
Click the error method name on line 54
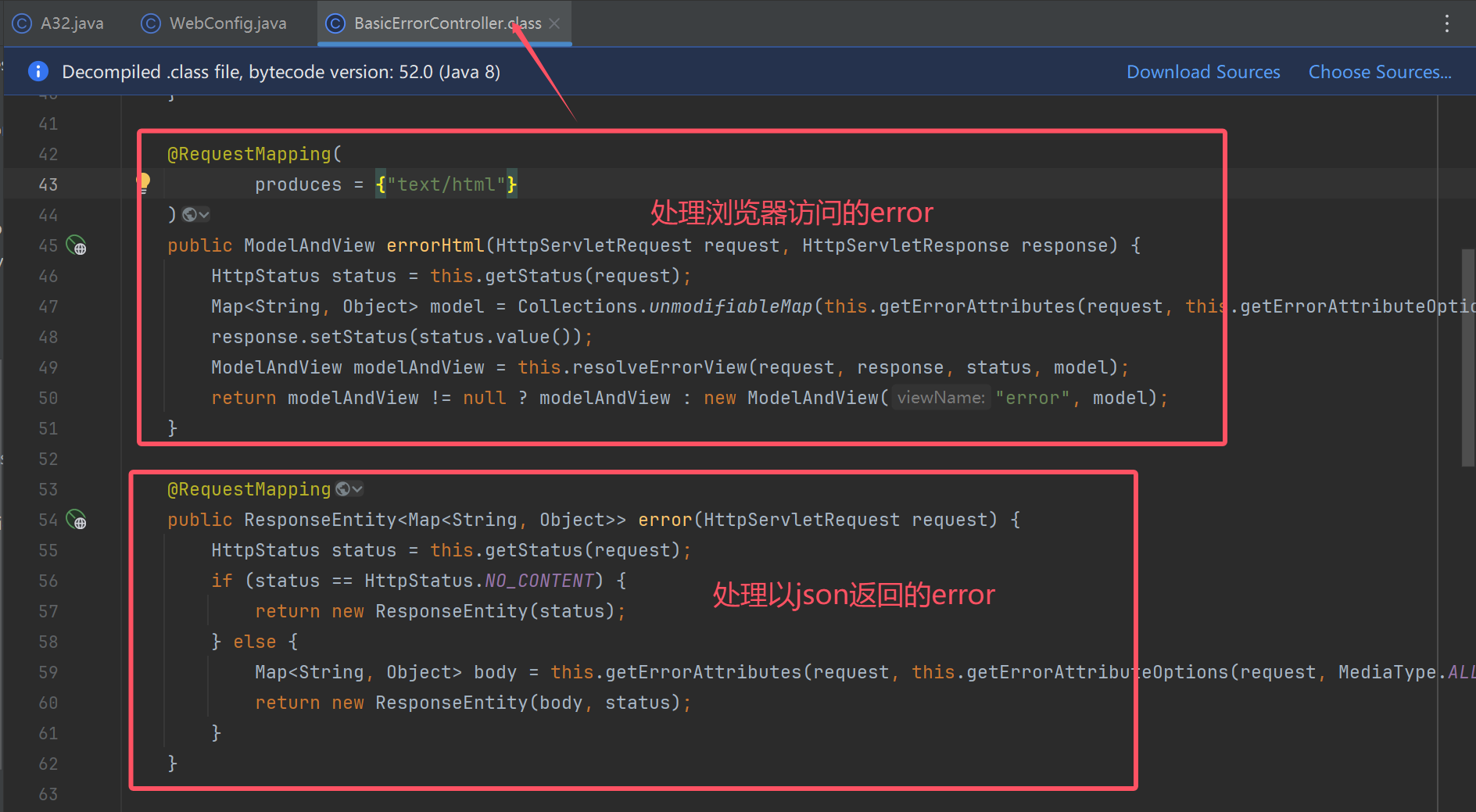pos(665,520)
